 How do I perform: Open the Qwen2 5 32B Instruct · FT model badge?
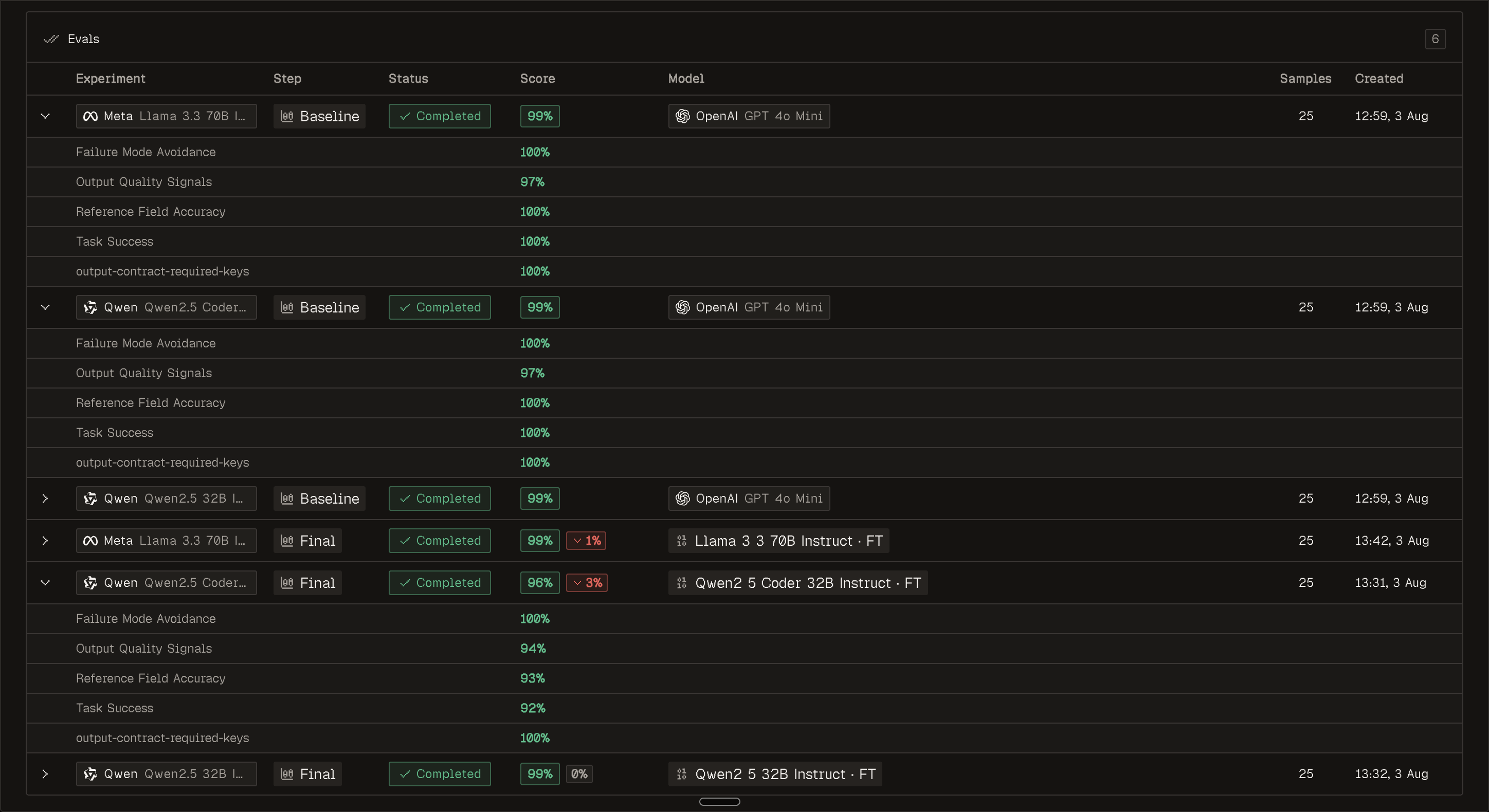coord(775,774)
